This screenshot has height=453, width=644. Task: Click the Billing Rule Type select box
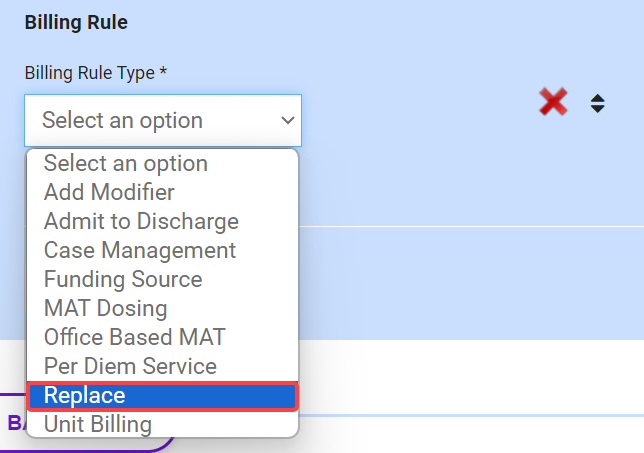click(162, 120)
